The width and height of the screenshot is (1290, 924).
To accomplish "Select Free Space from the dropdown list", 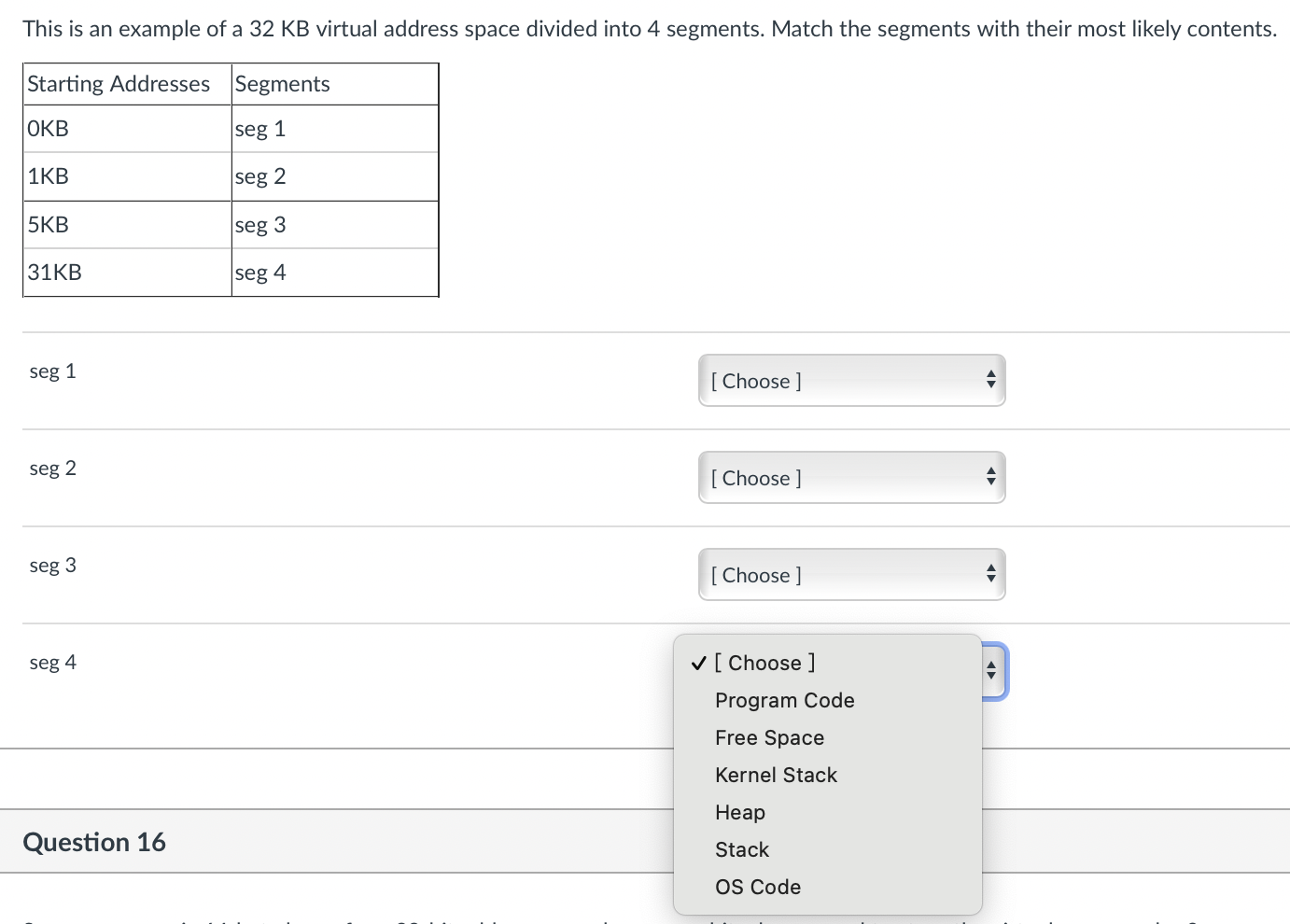I will pyautogui.click(x=769, y=737).
